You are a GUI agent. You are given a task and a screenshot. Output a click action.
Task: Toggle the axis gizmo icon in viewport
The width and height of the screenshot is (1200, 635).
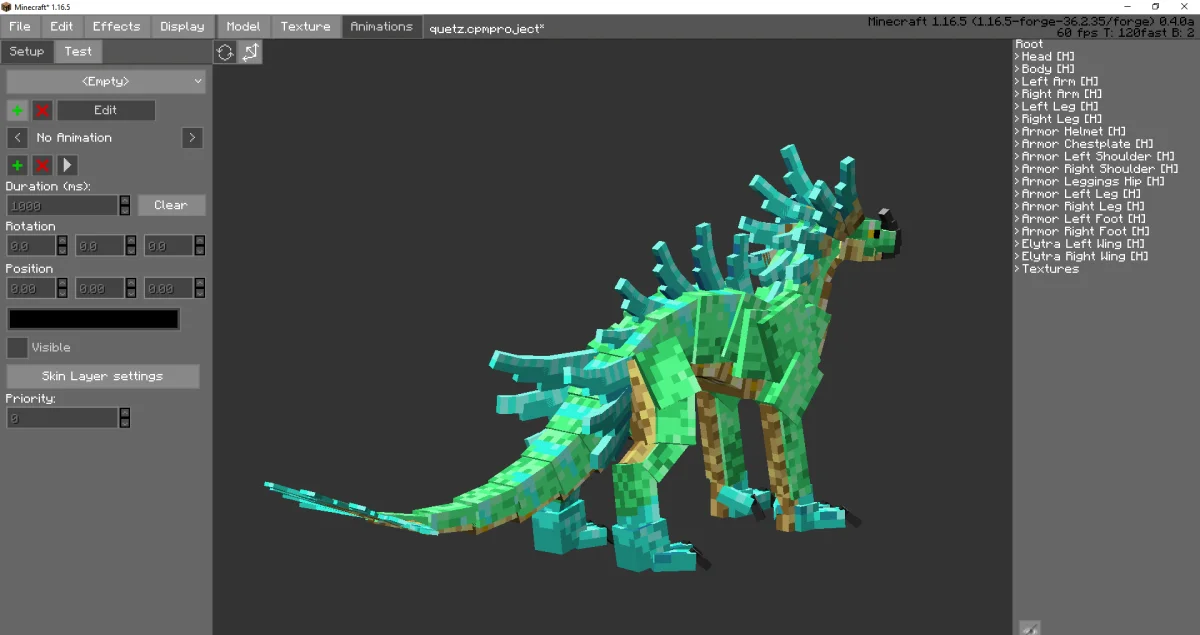coord(250,52)
